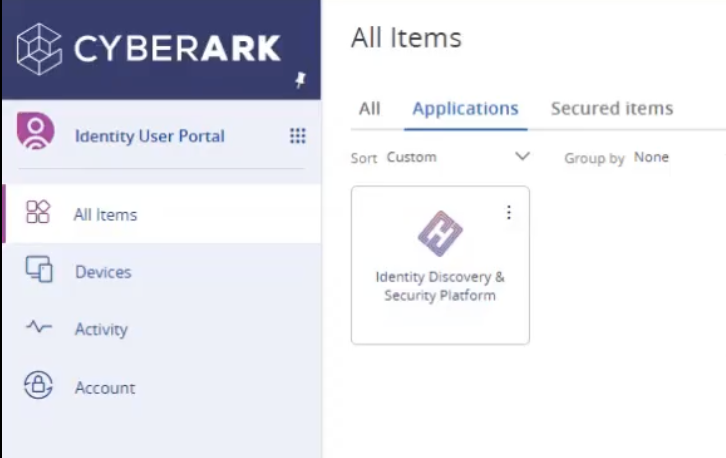This screenshot has height=458, width=726.
Task: Open the Group by None selector
Action: click(x=650, y=157)
